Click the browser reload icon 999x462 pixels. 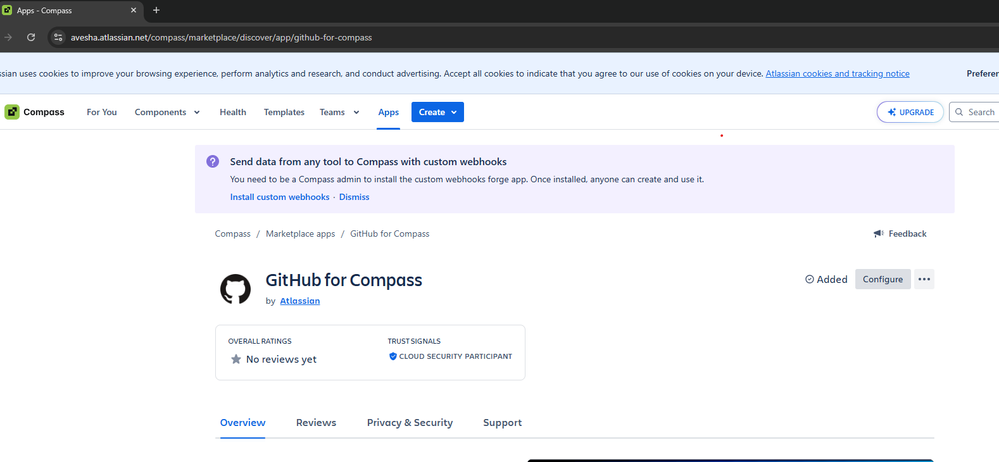(31, 38)
